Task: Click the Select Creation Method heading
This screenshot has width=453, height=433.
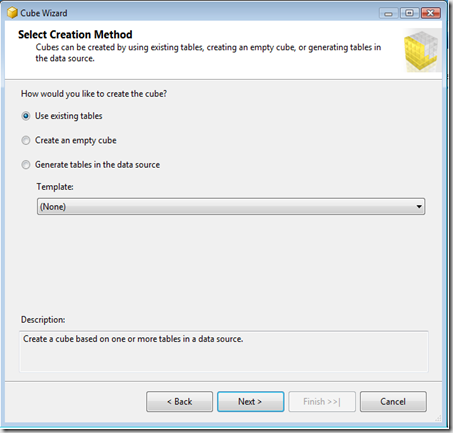Action: (x=75, y=34)
